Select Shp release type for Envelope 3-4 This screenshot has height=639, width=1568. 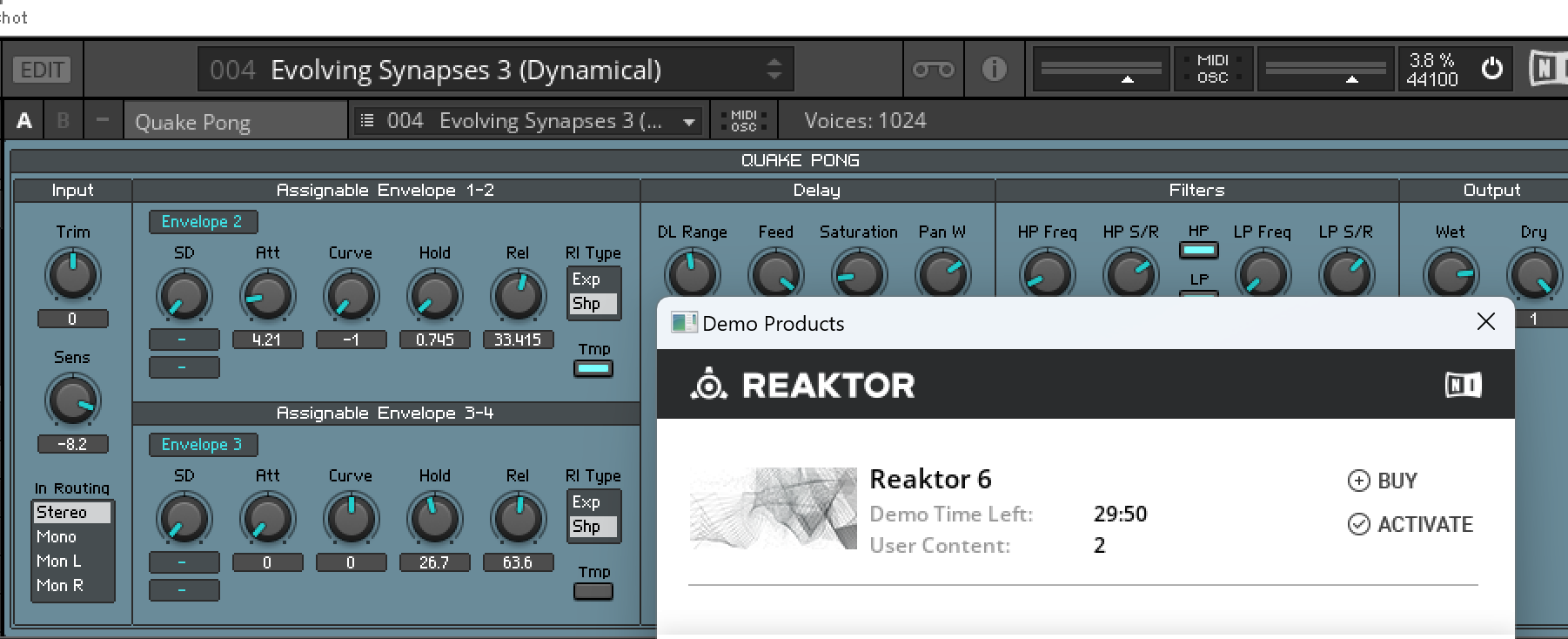[593, 527]
